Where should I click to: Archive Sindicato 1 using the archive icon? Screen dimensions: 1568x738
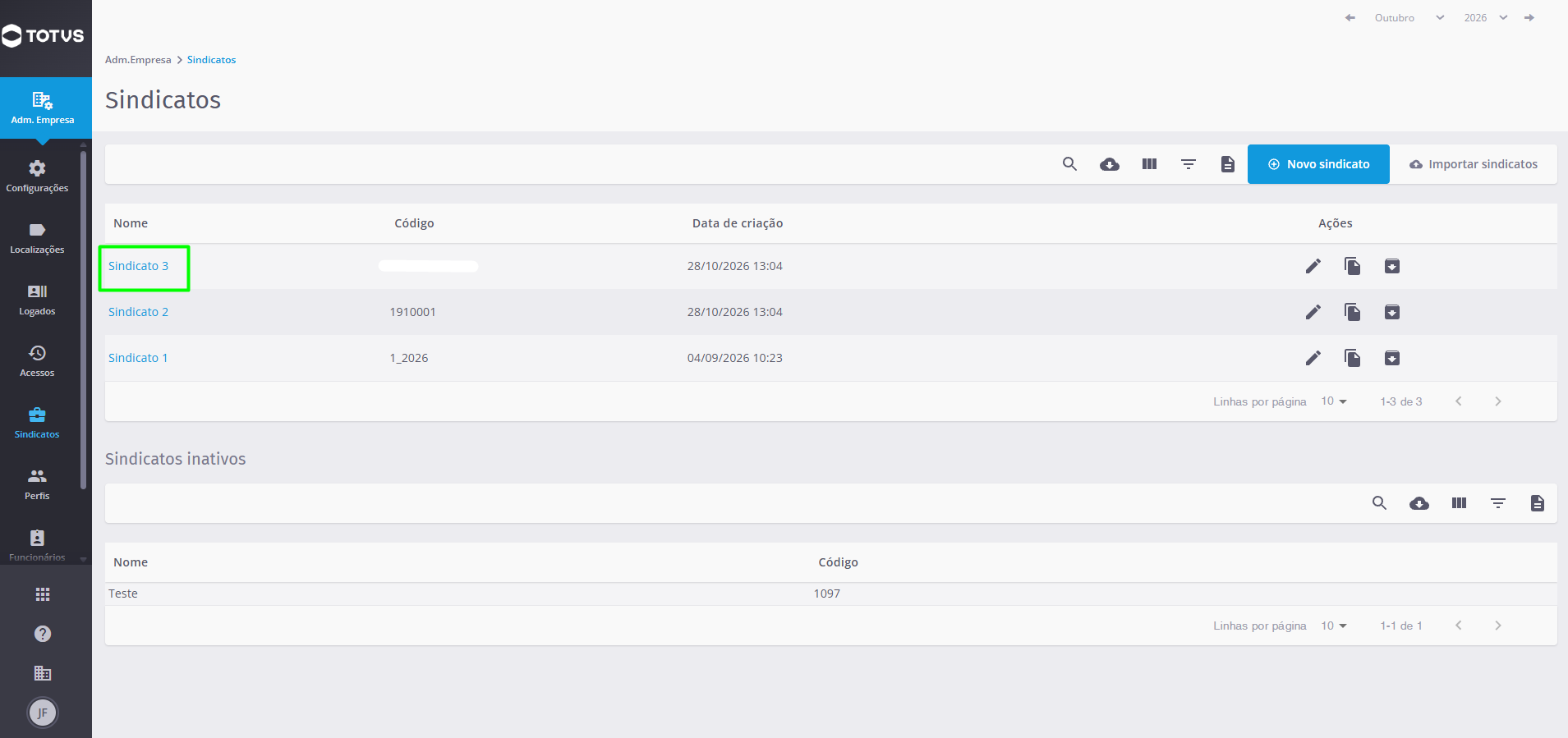click(x=1392, y=358)
